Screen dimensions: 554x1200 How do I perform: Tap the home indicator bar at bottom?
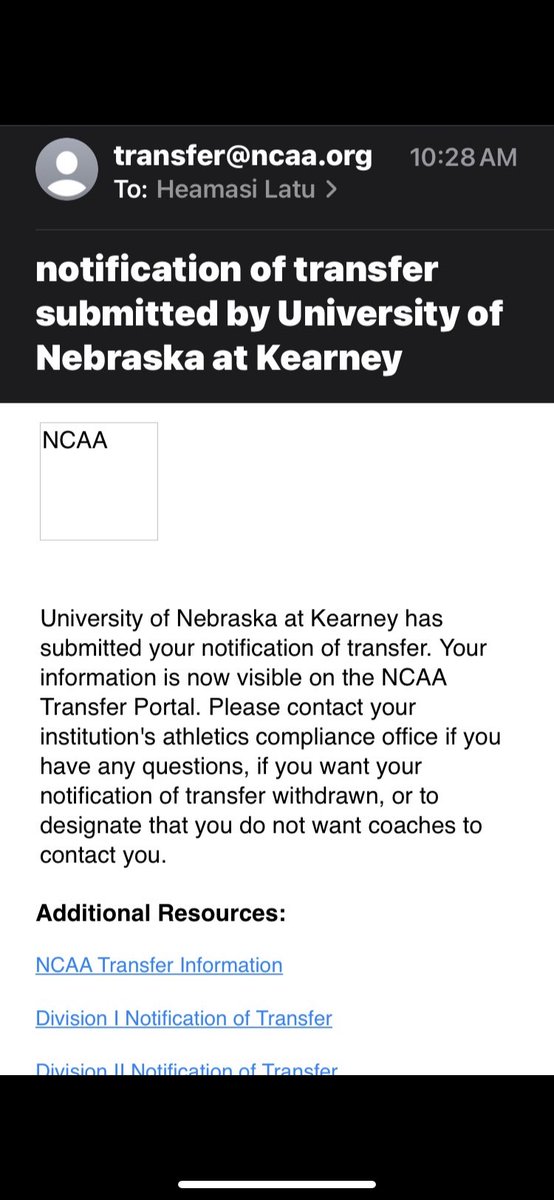pos(277,1184)
